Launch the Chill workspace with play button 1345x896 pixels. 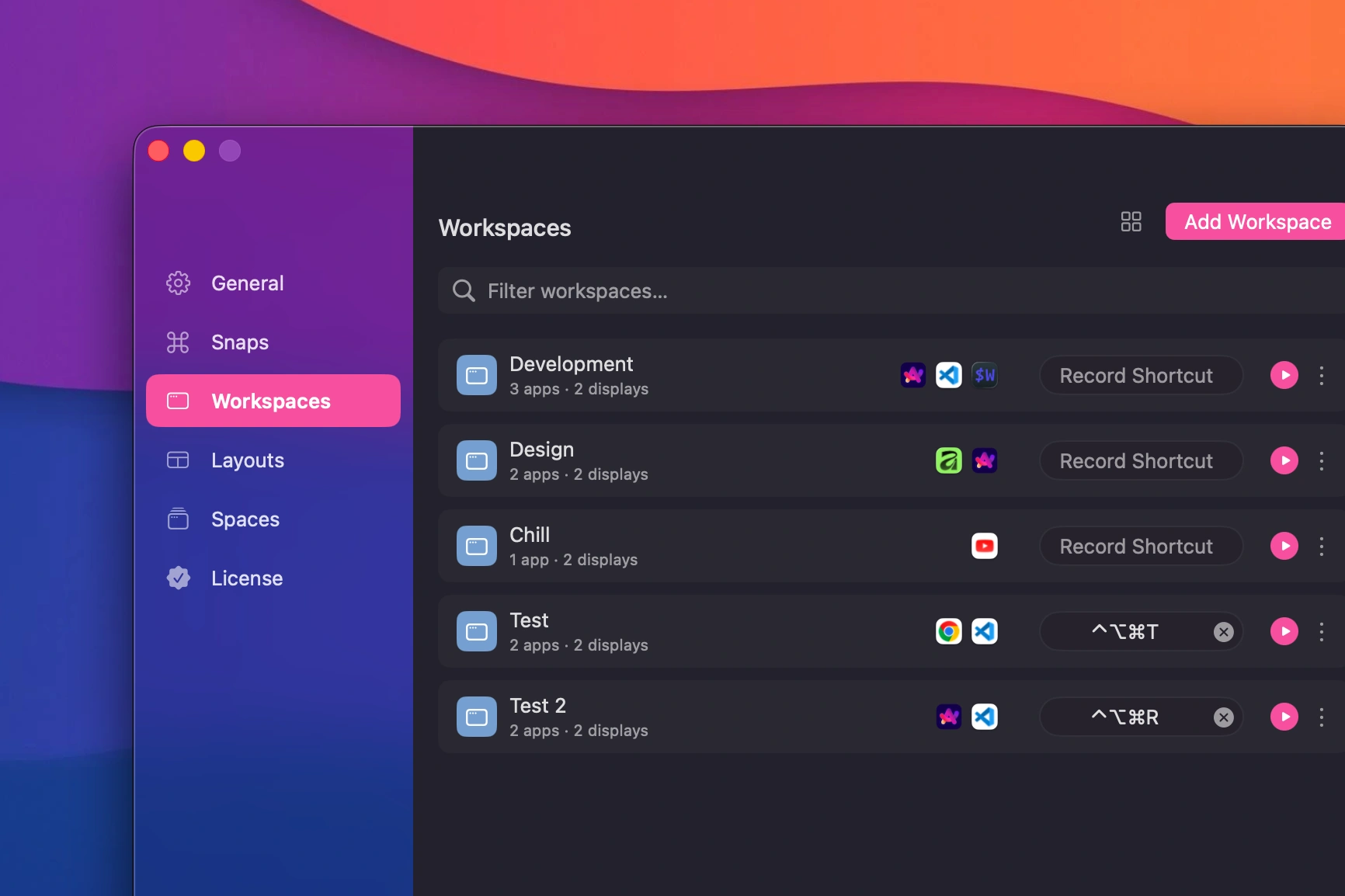pos(1284,547)
